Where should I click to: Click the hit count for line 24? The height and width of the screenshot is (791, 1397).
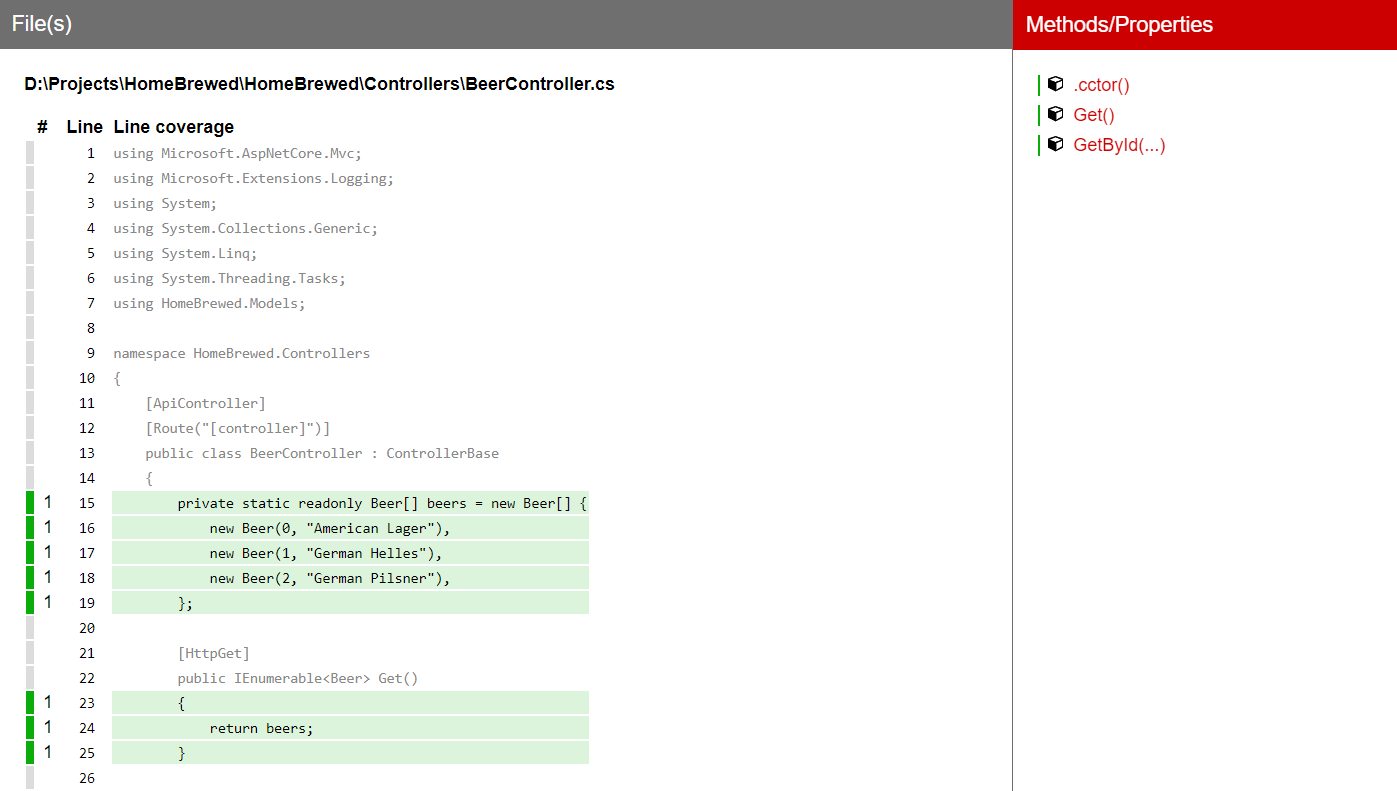(47, 727)
